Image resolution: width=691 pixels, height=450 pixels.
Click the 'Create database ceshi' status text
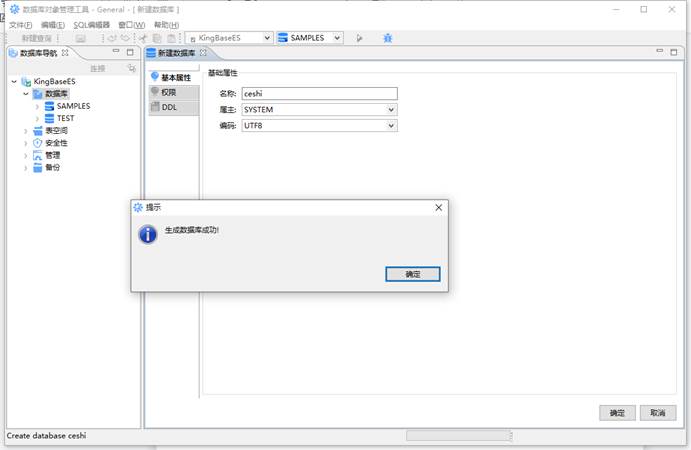(46, 435)
